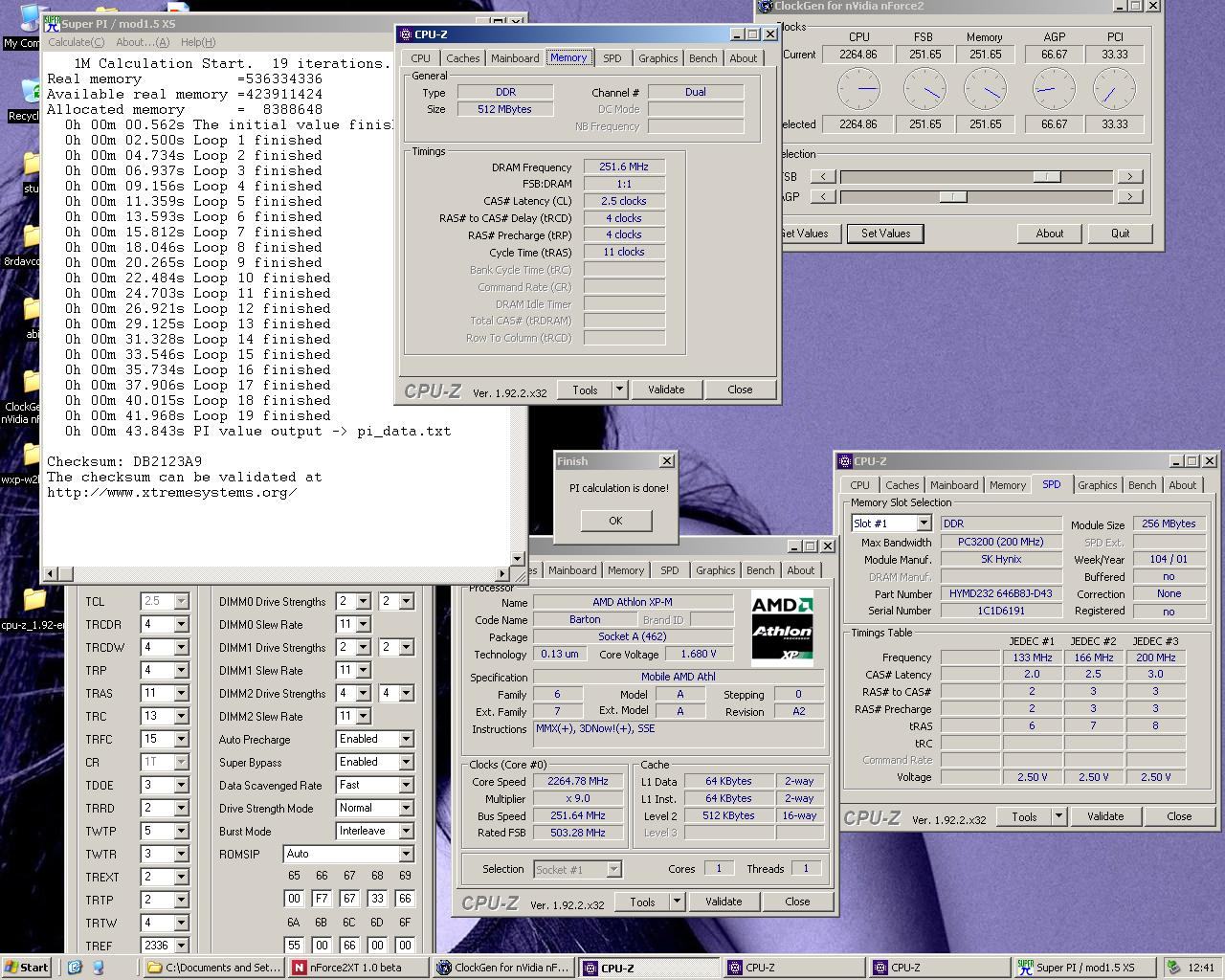This screenshot has width=1225, height=980.
Task: Open Tools dropdown arrow in Memory CPU-Z
Action: [619, 390]
